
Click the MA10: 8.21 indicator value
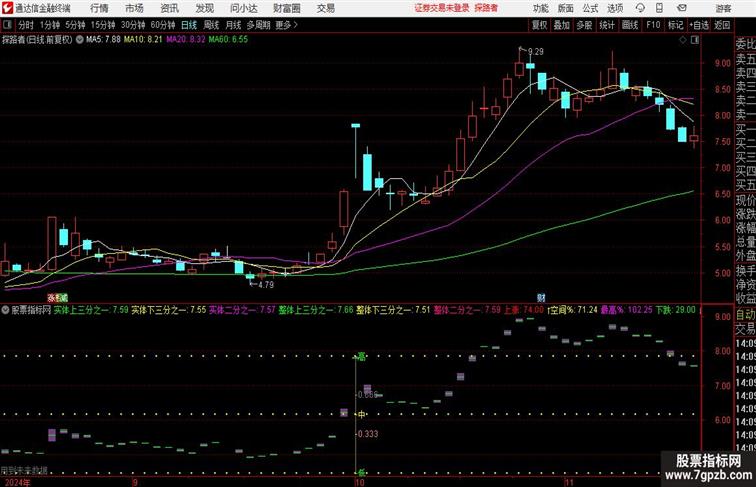click(143, 40)
